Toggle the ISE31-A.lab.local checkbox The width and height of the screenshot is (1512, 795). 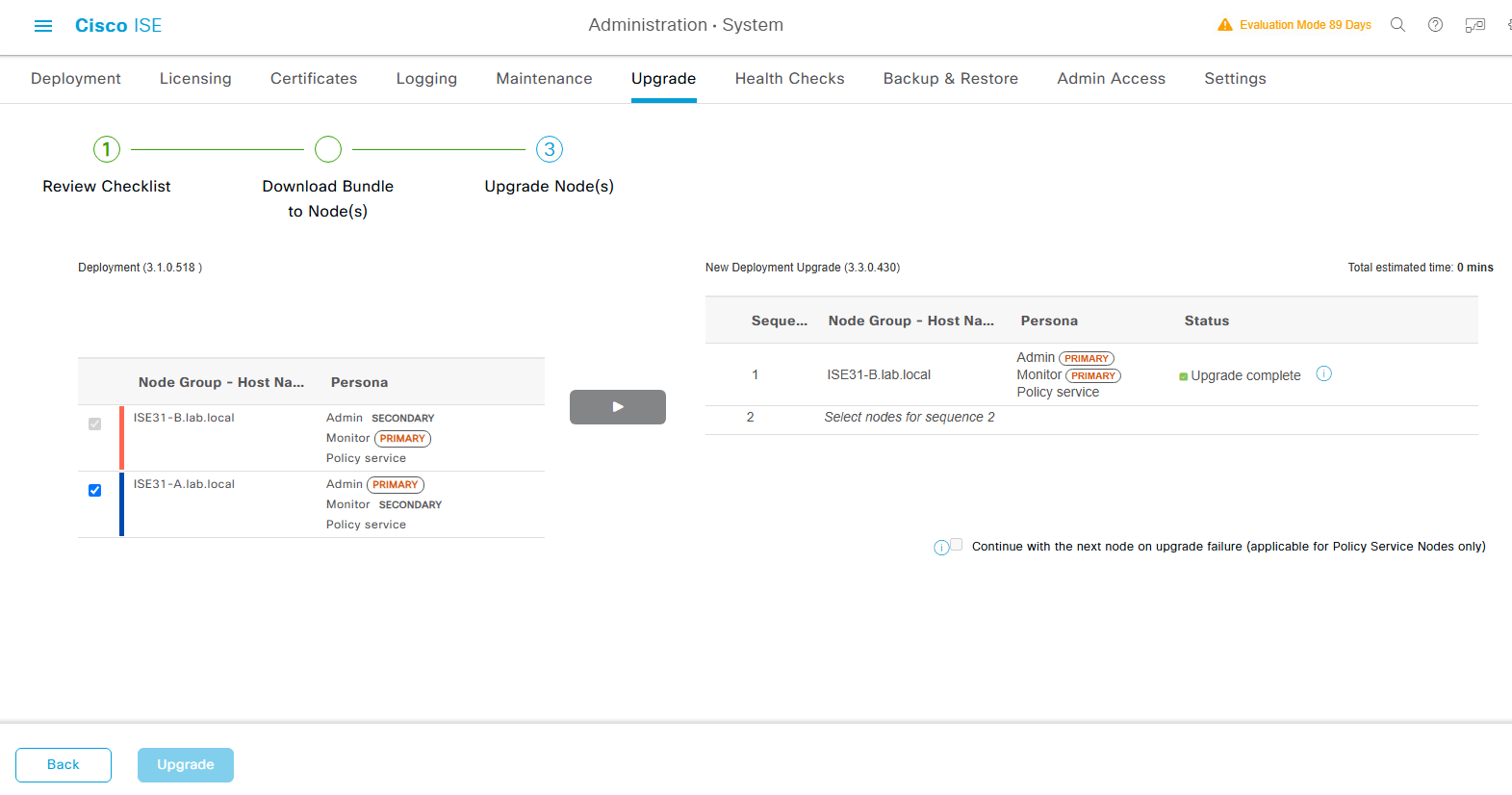tap(94, 490)
